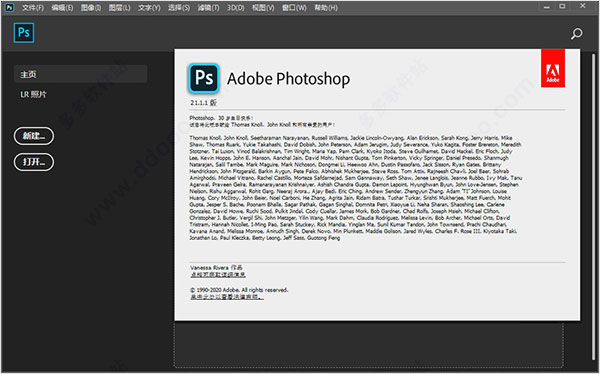Viewport: 600px width, 374px height.
Task: Open the 选择(S) menu
Action: 179,8
